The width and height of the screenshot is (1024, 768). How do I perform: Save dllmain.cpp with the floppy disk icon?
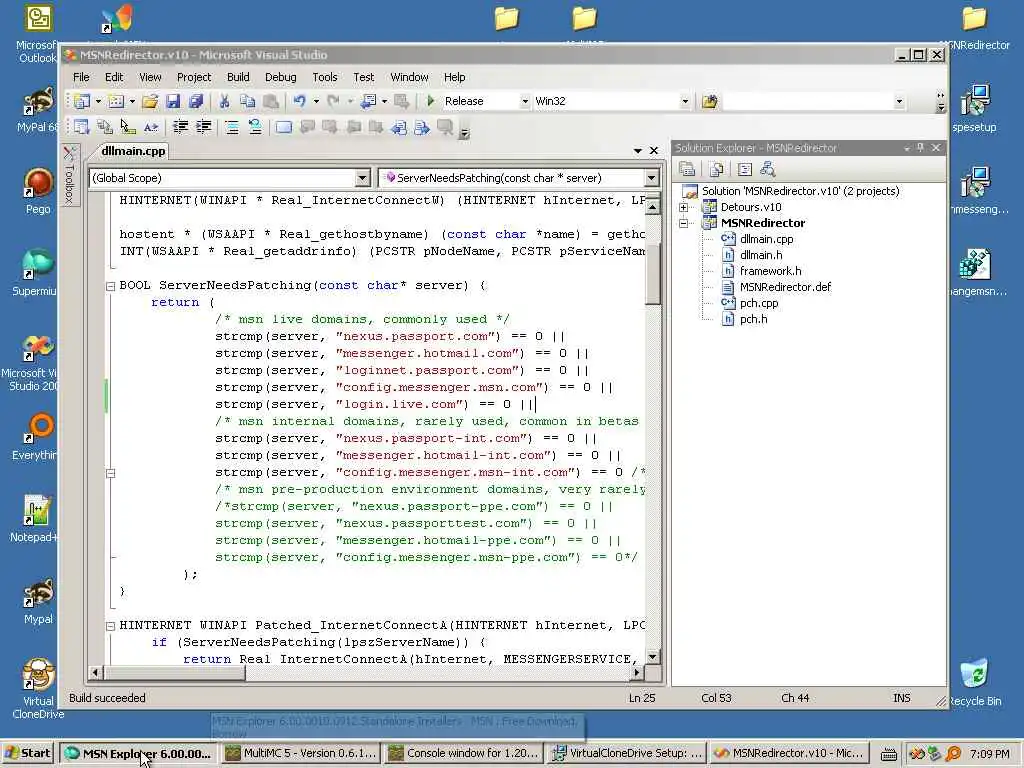coord(173,101)
